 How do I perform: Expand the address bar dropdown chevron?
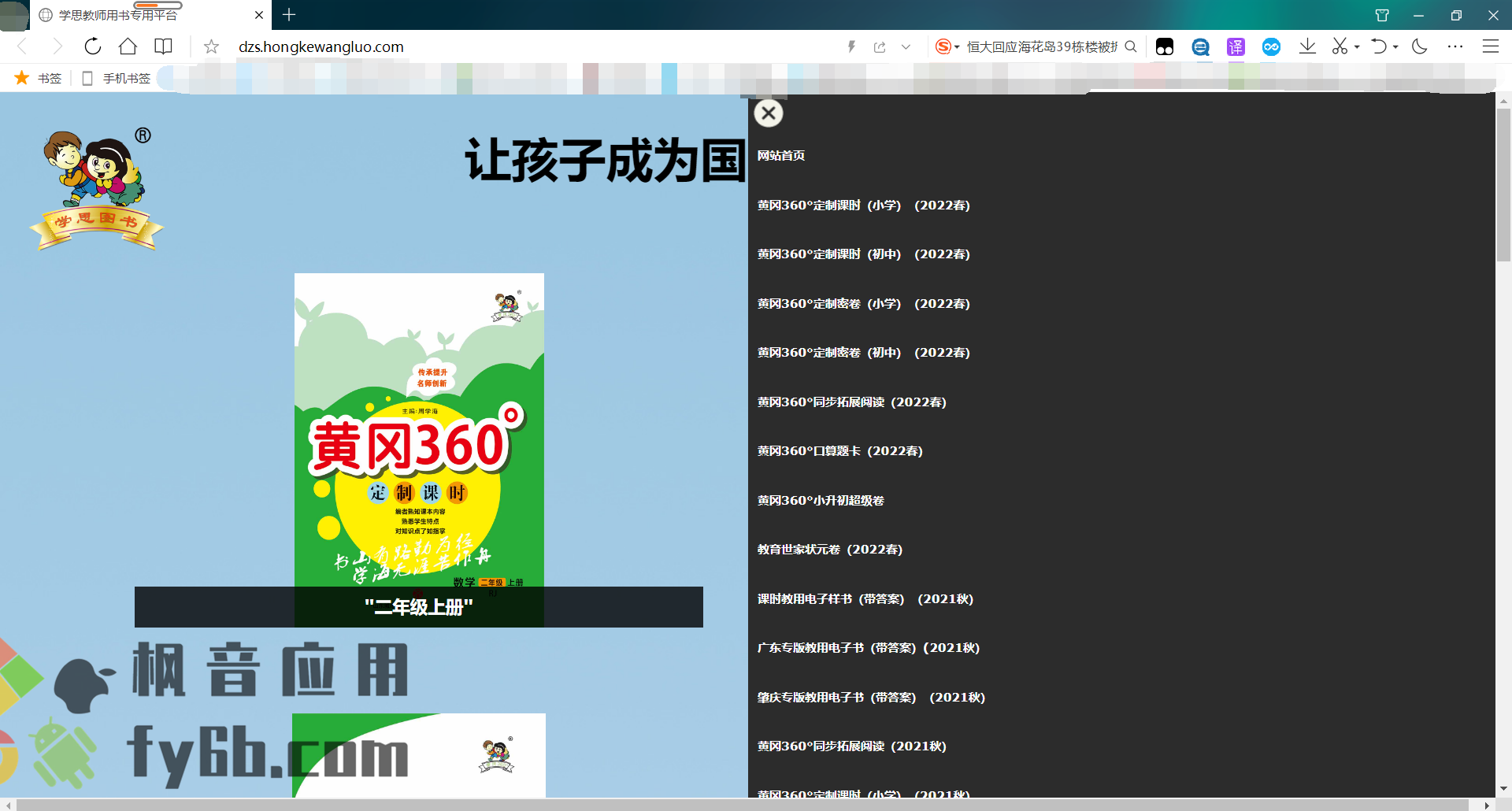pos(906,46)
